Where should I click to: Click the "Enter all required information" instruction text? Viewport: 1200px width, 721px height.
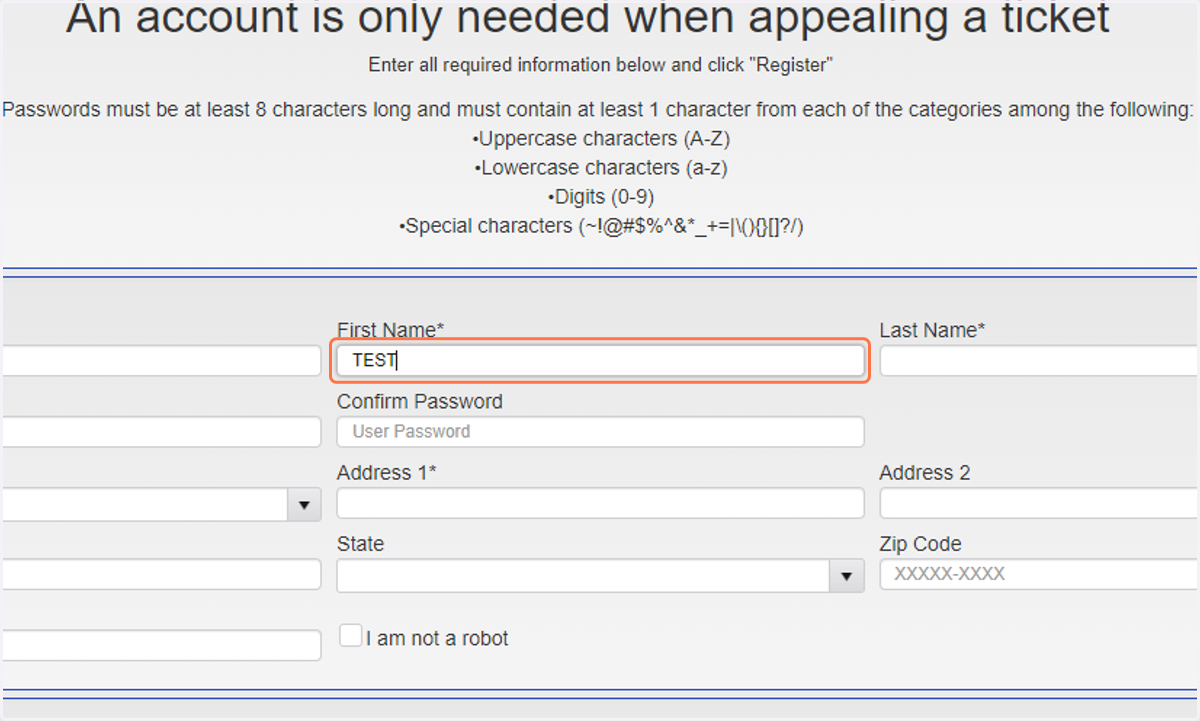[x=601, y=66]
